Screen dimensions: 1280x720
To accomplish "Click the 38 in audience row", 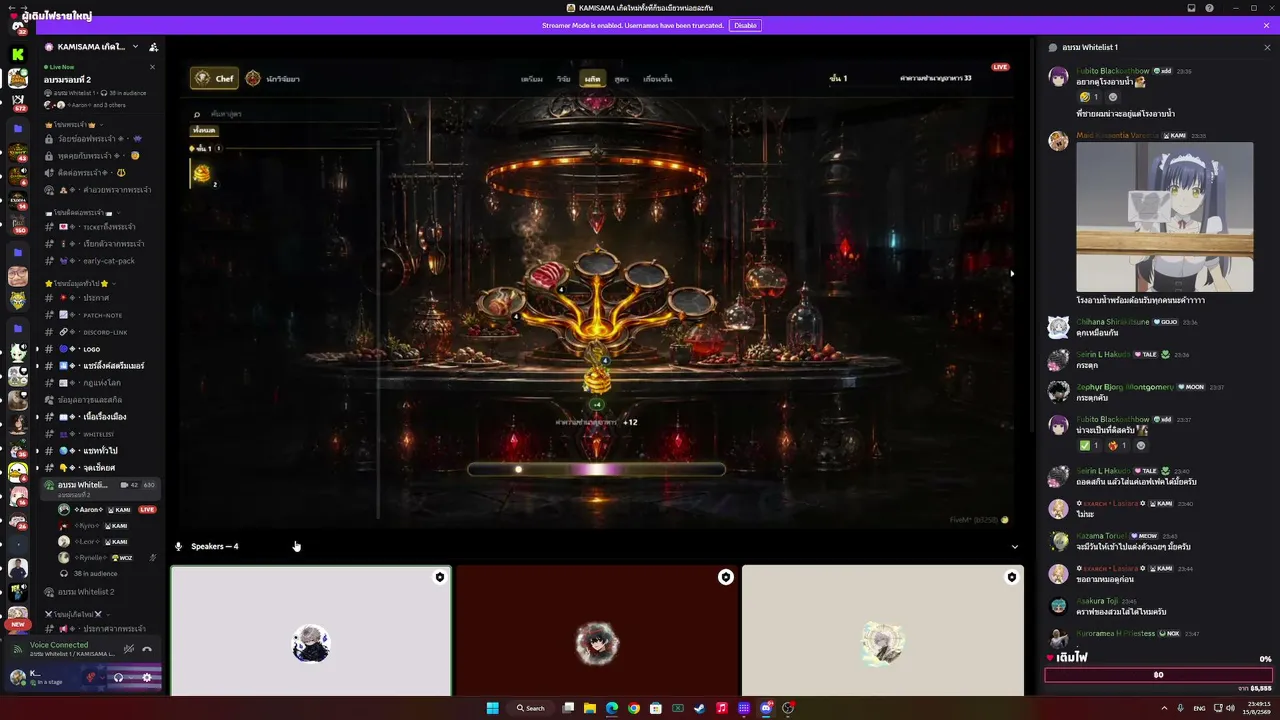I will [95, 574].
